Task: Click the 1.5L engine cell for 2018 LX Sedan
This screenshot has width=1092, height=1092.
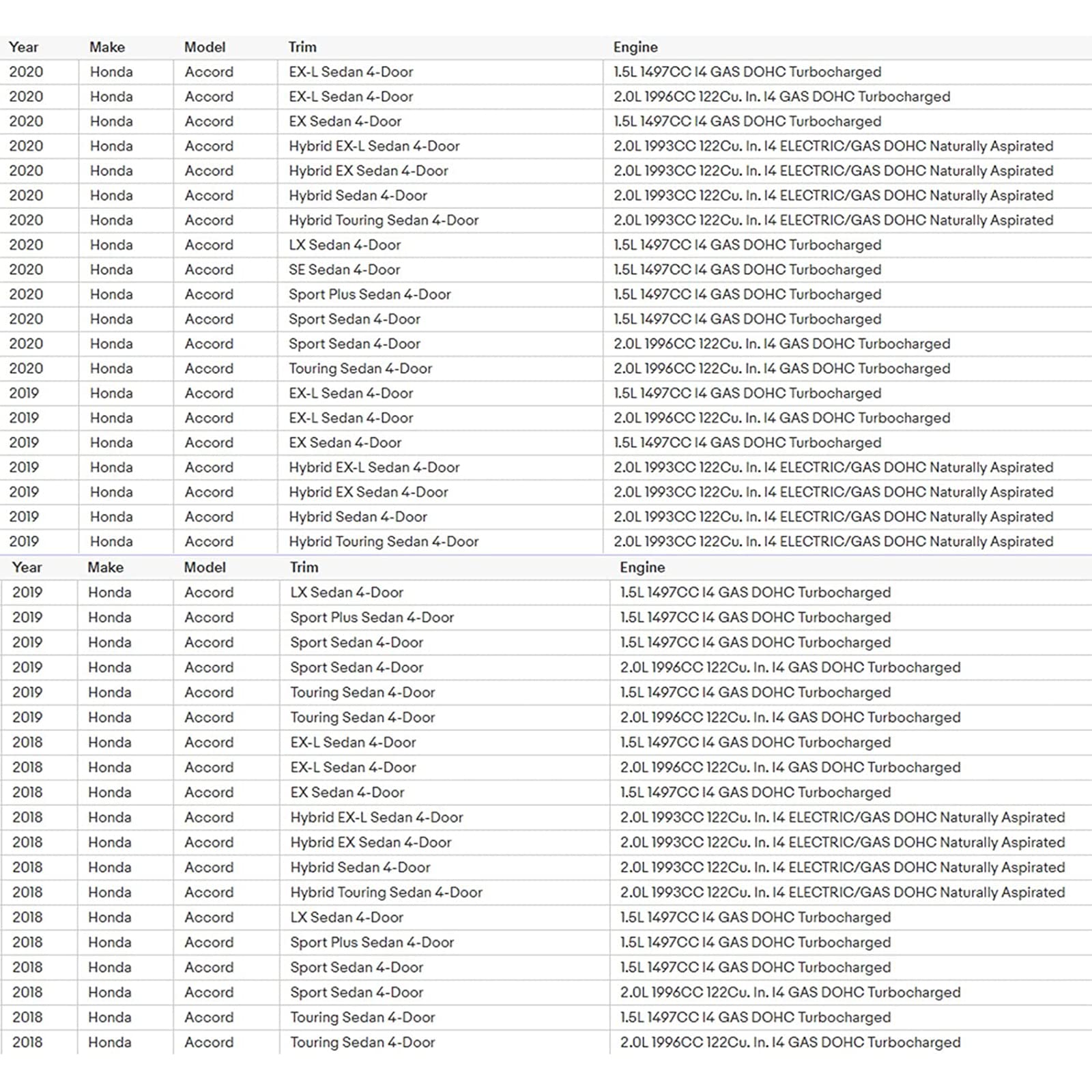Action: [851, 917]
